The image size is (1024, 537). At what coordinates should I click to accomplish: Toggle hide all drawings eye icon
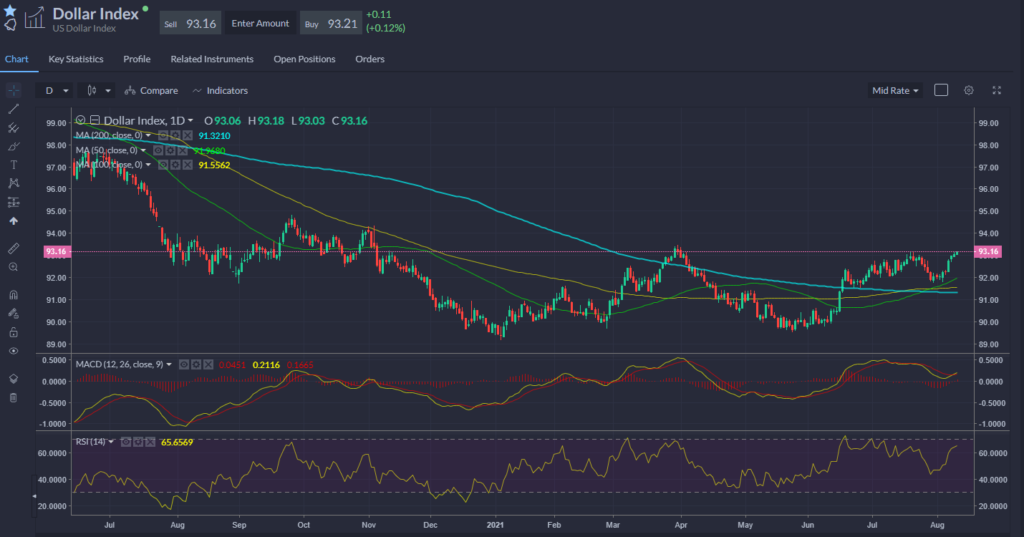coord(14,351)
